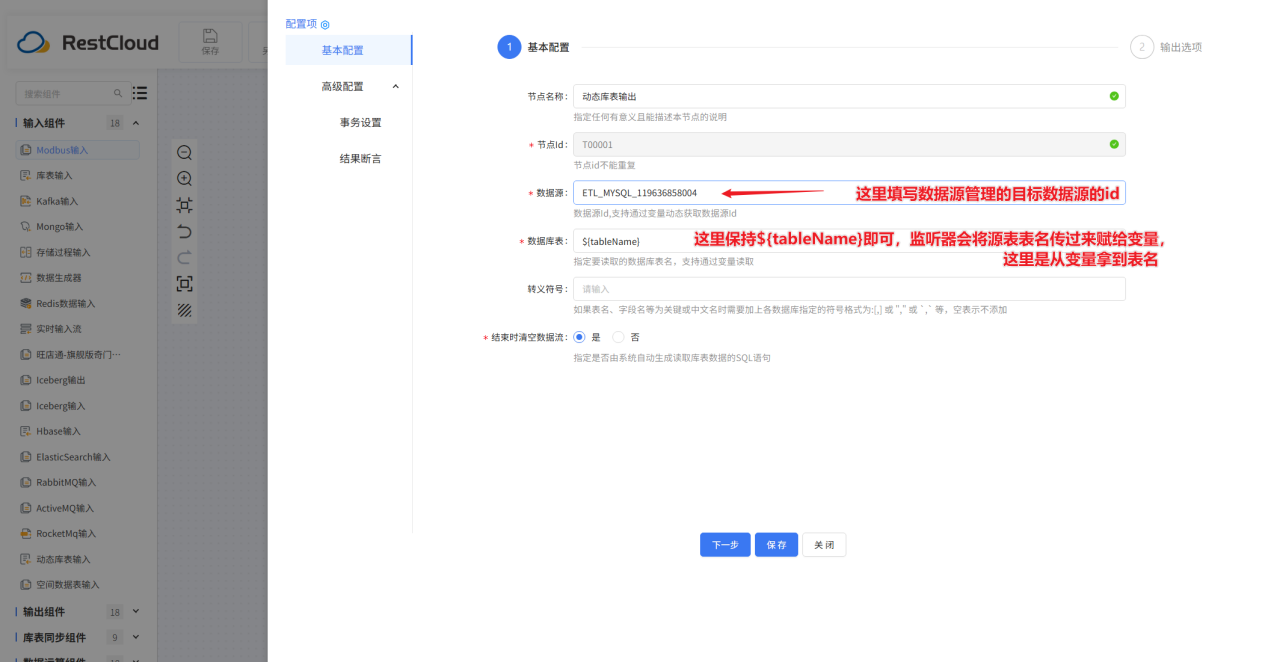Click the Hbase输入 component icon

(27, 431)
